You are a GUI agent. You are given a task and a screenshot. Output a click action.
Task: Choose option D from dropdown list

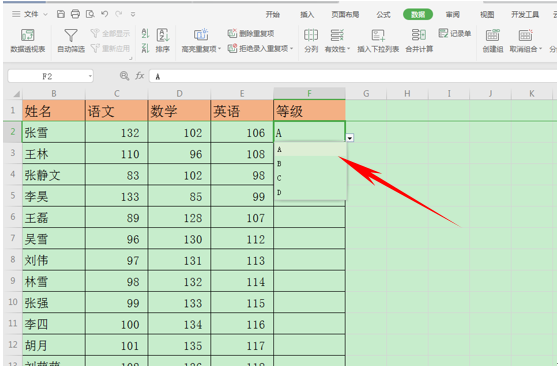click(x=310, y=192)
